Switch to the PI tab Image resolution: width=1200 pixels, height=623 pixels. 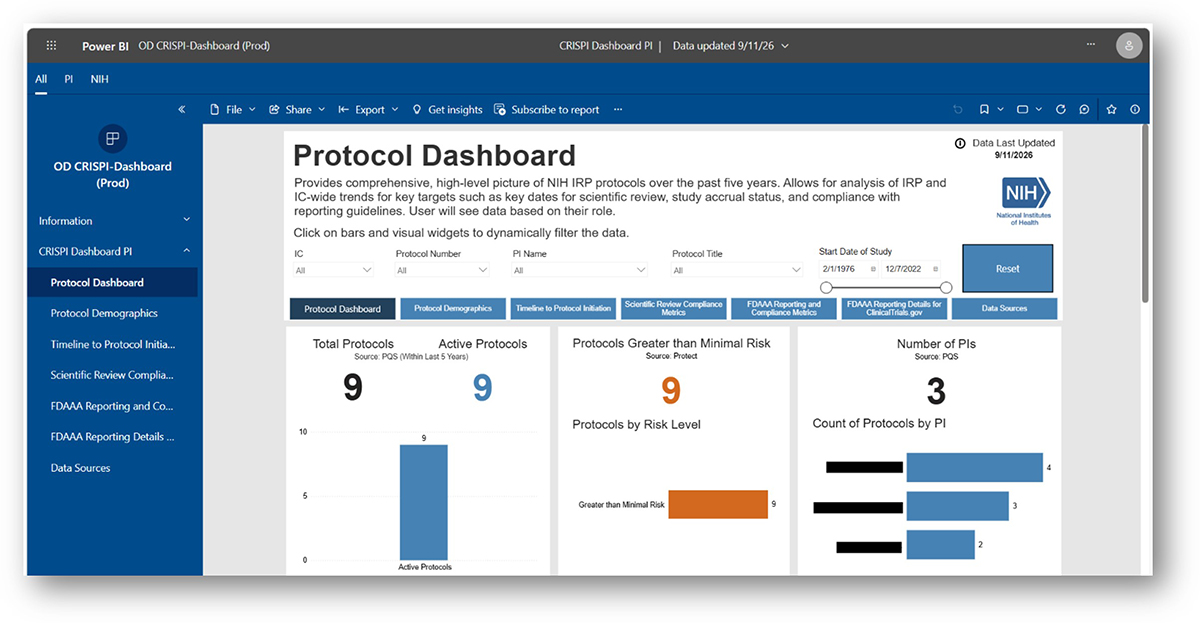[x=69, y=79]
